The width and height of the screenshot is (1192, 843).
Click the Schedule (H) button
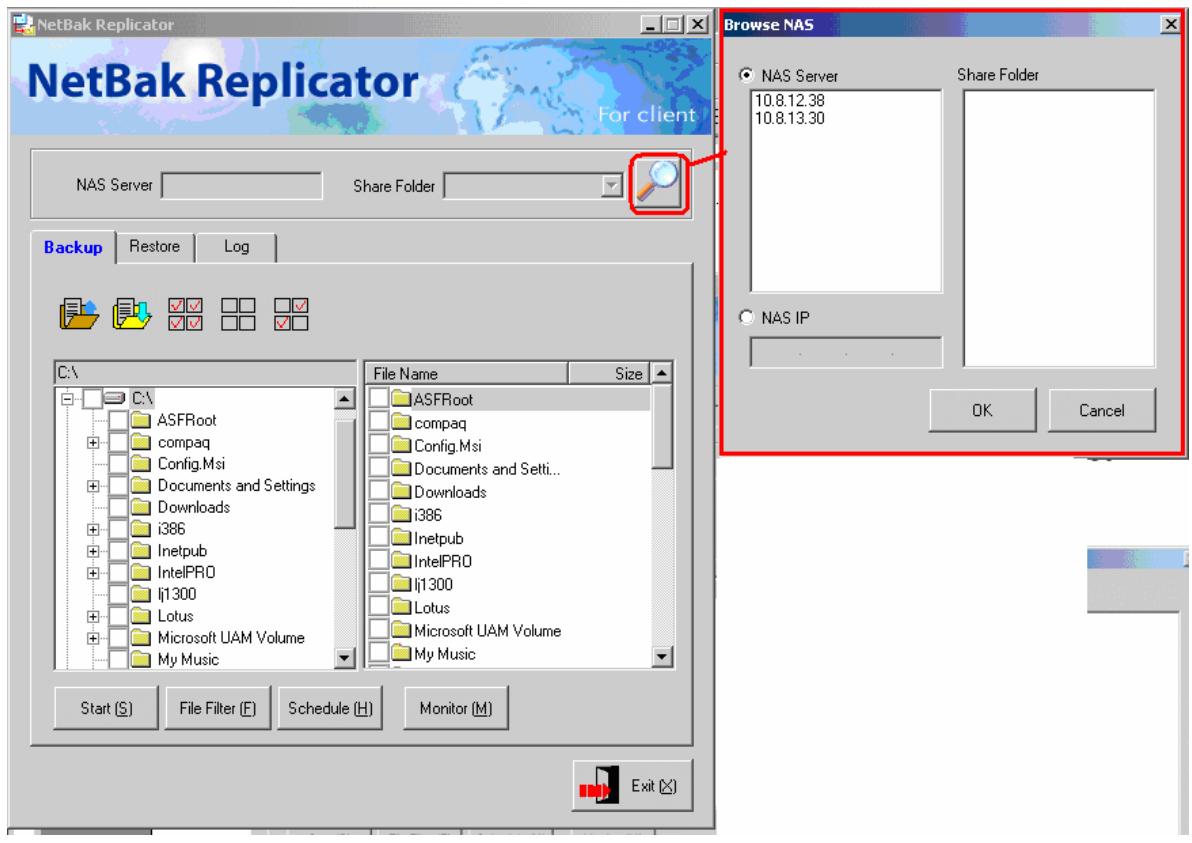click(330, 708)
